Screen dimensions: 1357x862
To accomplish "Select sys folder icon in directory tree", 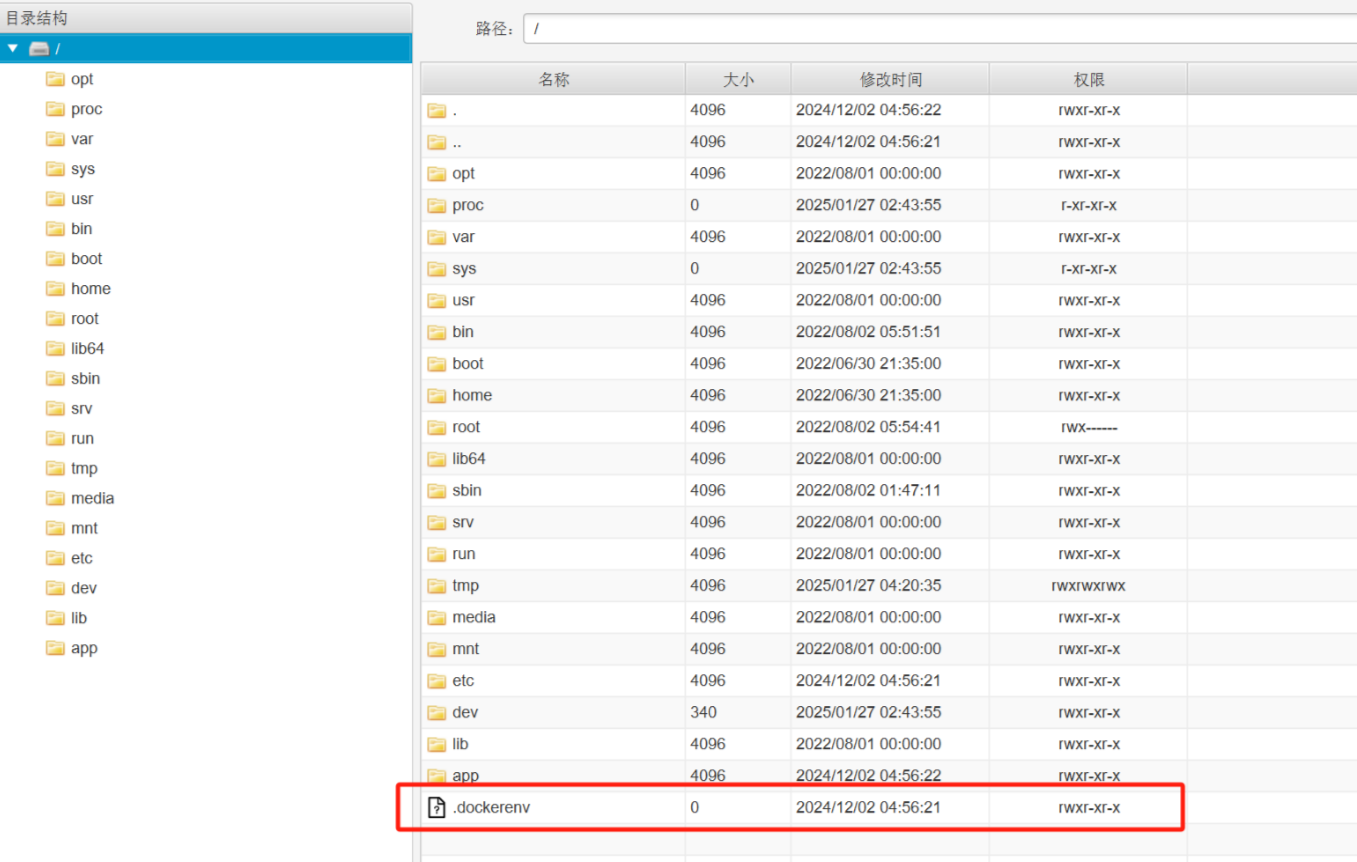I will coord(55,169).
